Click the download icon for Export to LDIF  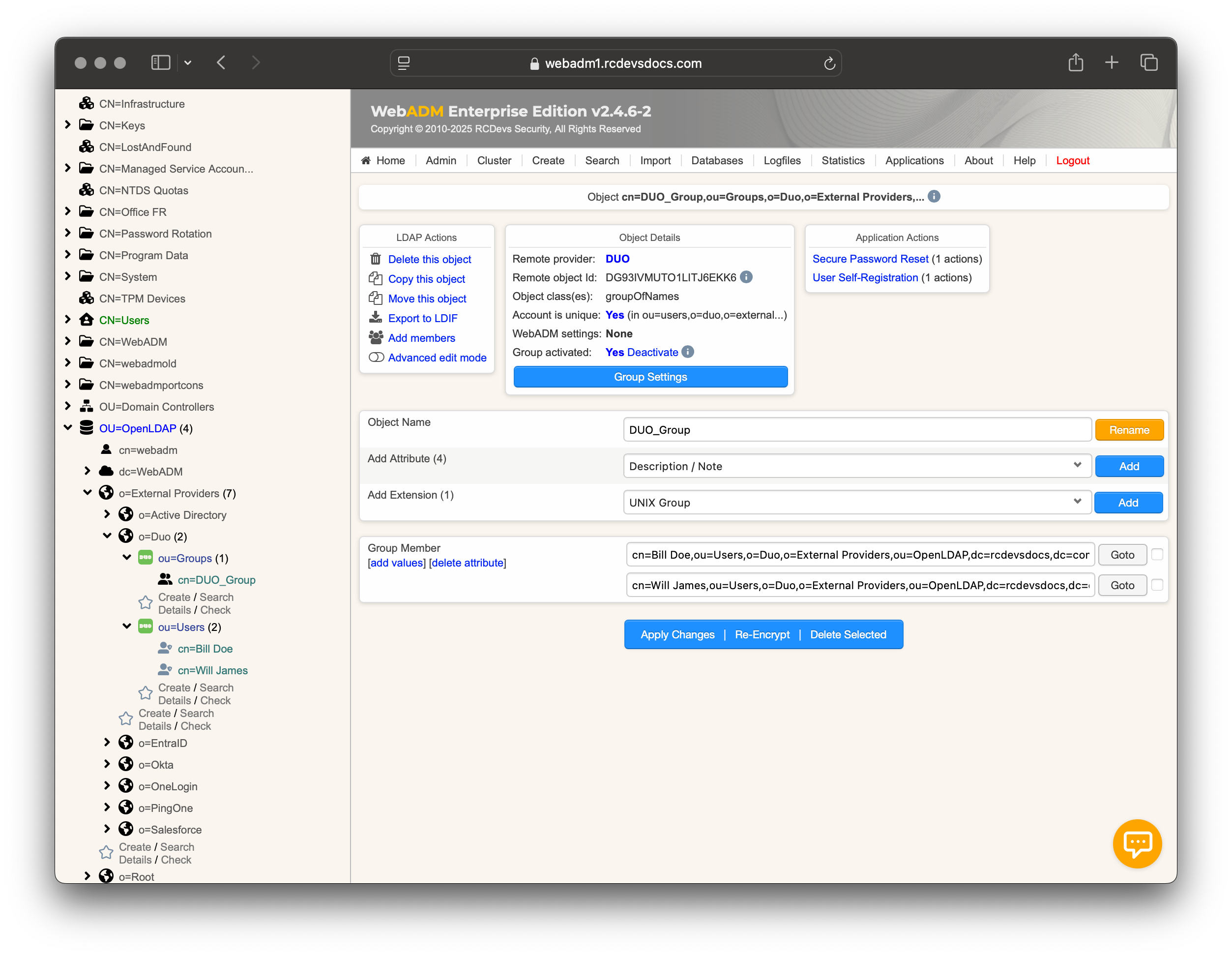click(x=376, y=318)
